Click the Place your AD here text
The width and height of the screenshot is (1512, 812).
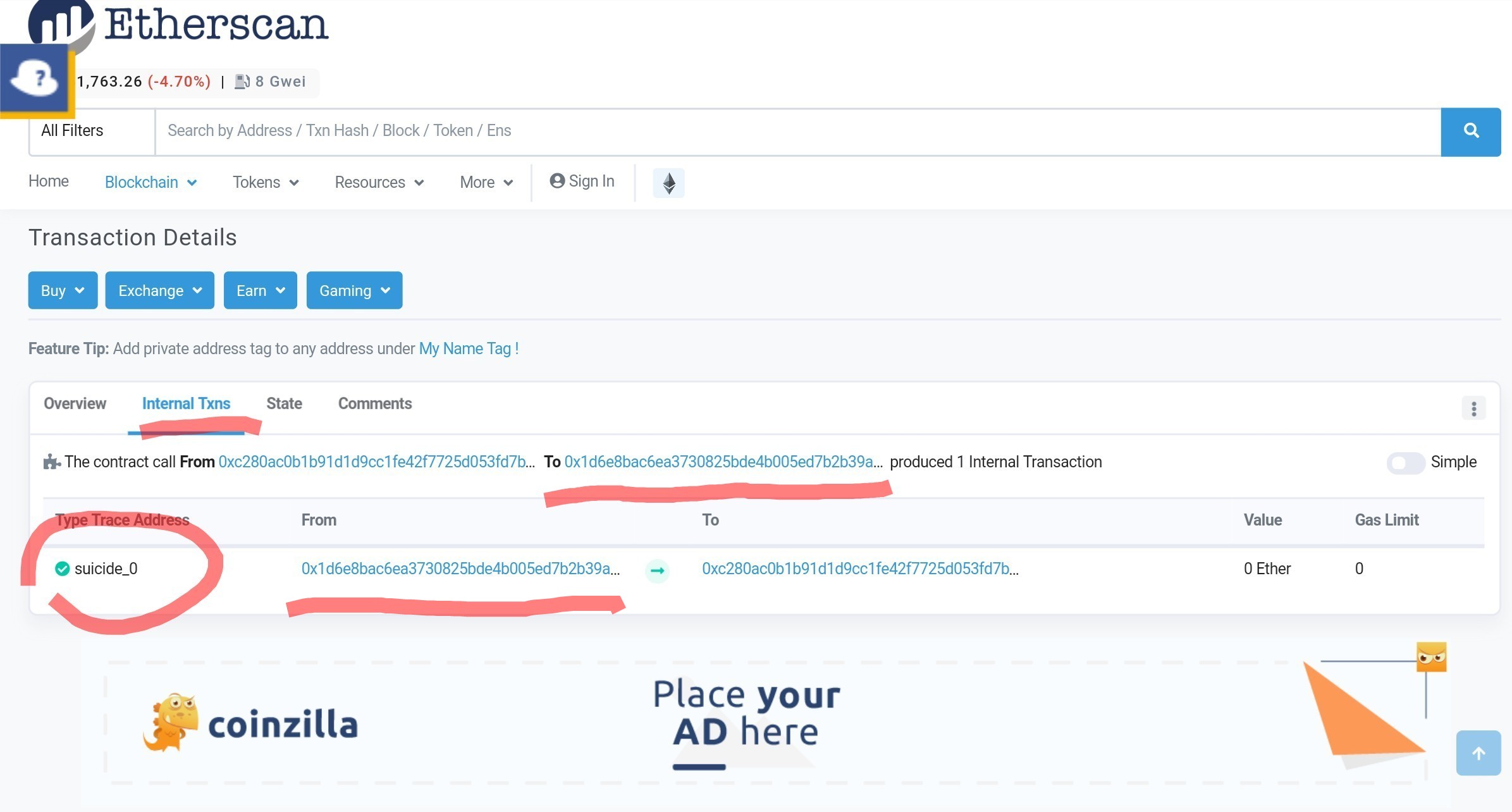[746, 713]
